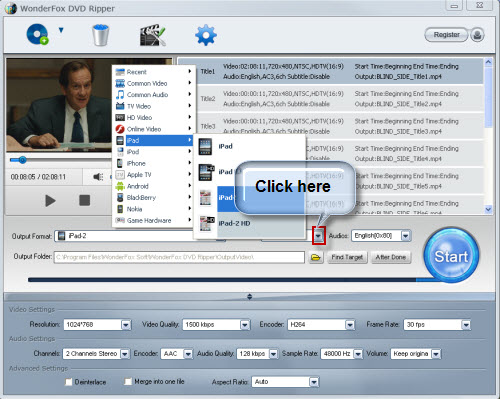Open the dropdown arrow highlighted in red
The height and width of the screenshot is (399, 500).
point(319,236)
